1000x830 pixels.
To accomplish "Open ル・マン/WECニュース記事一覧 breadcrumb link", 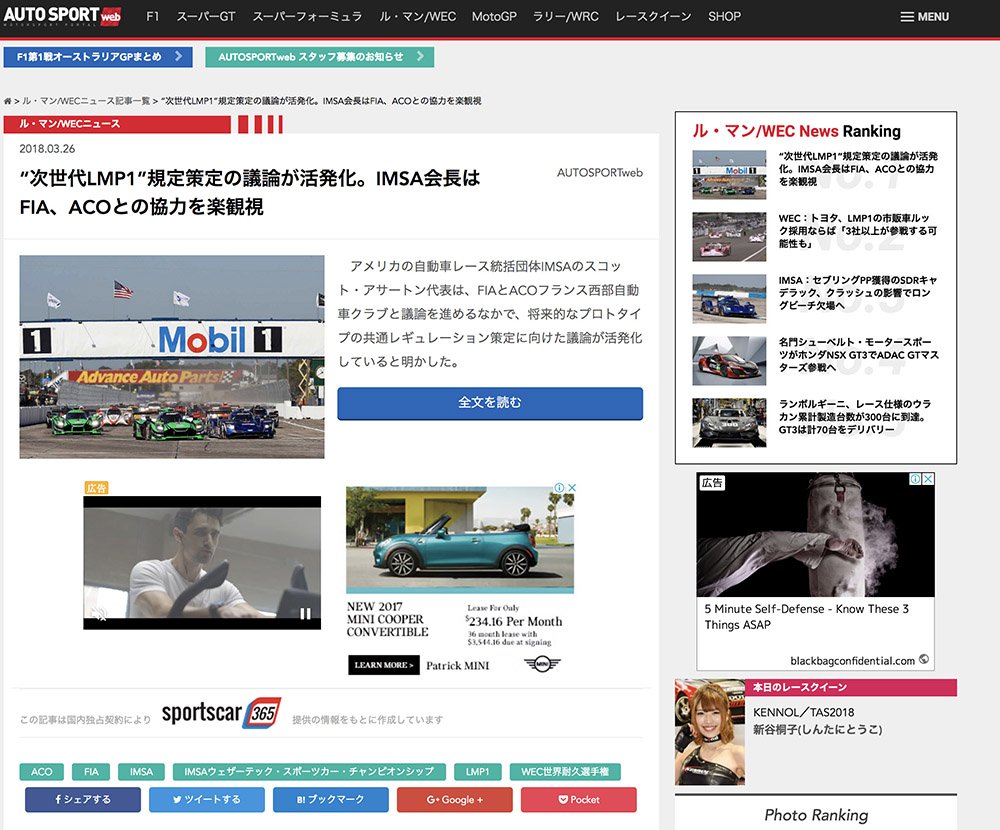I will click(86, 101).
